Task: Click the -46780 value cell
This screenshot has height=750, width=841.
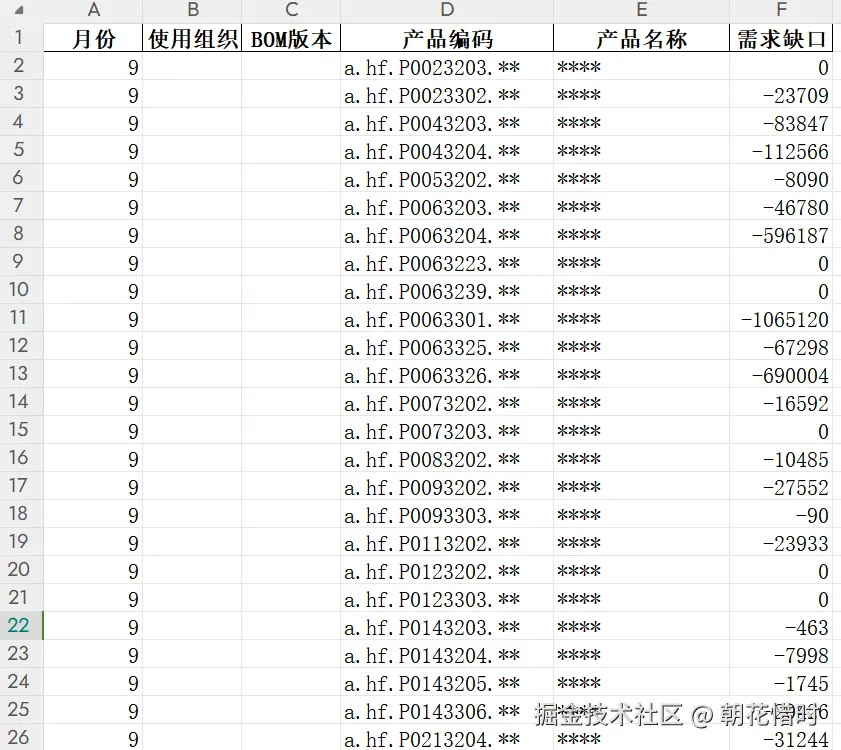Action: (x=781, y=206)
